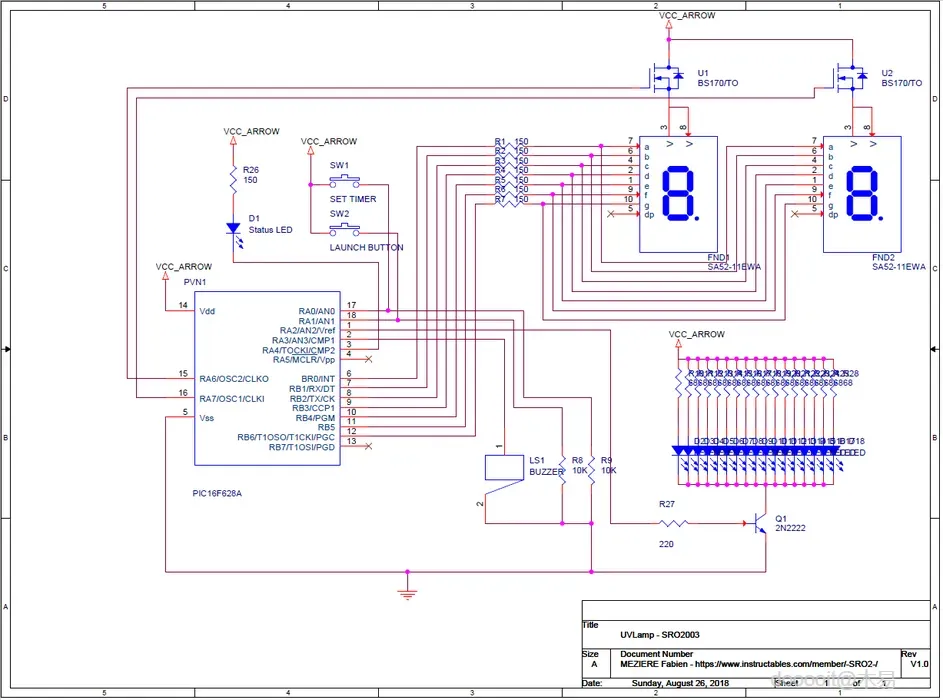Click the PIC16F628A chip body
The image size is (943, 700).
tap(267, 379)
